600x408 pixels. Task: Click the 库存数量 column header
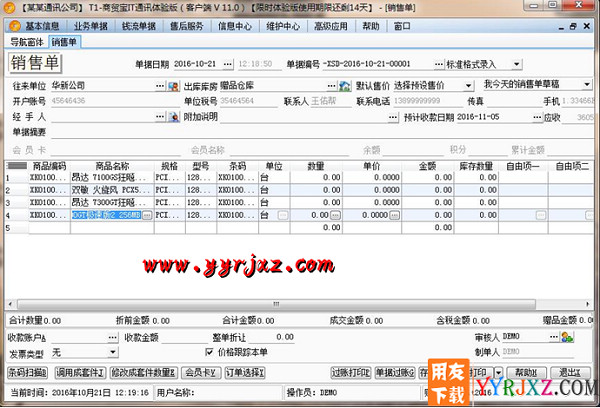click(x=476, y=166)
